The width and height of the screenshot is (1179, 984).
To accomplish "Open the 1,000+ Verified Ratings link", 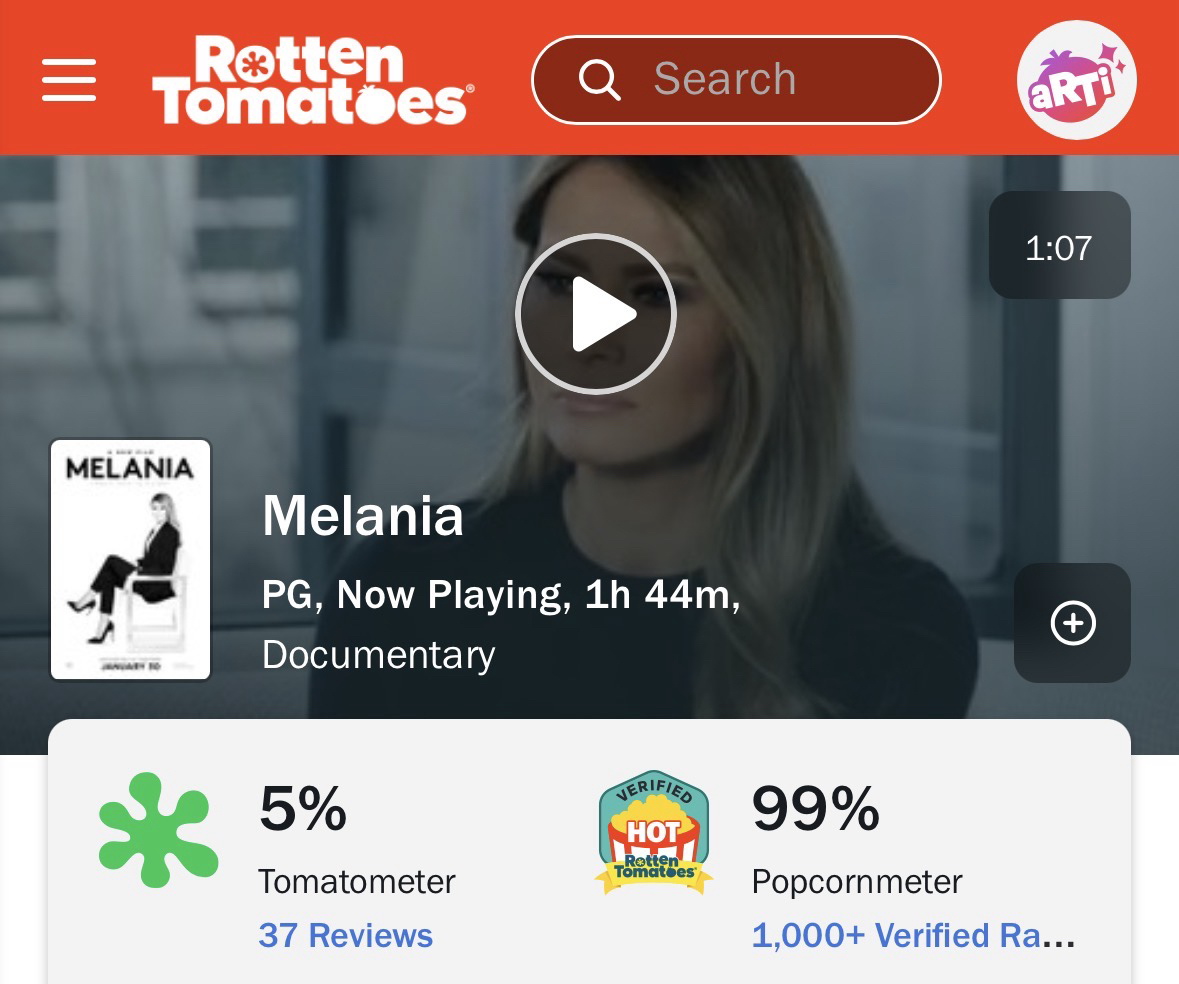I will click(x=913, y=936).
